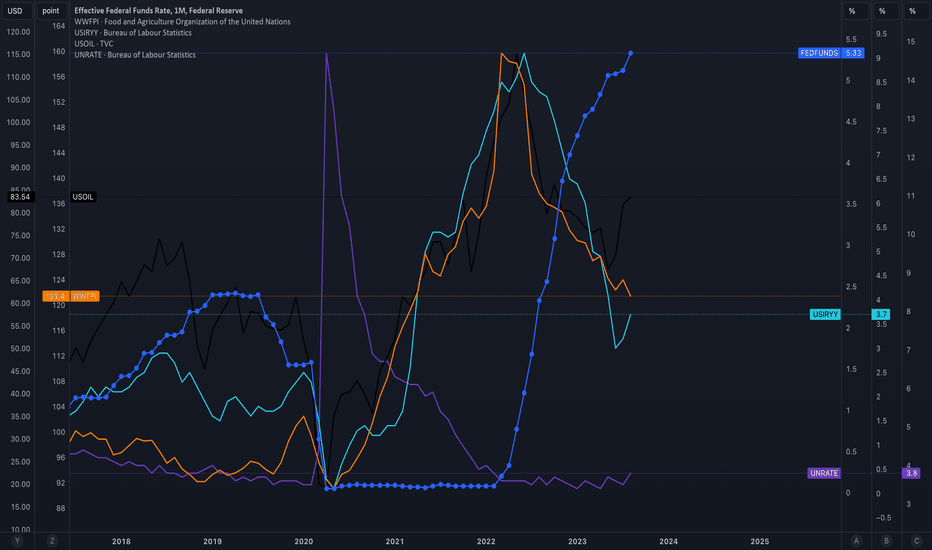Viewport: 932px width, 550px height.
Task: Click the 3.7 USIRYY value label
Action: [x=881, y=314]
